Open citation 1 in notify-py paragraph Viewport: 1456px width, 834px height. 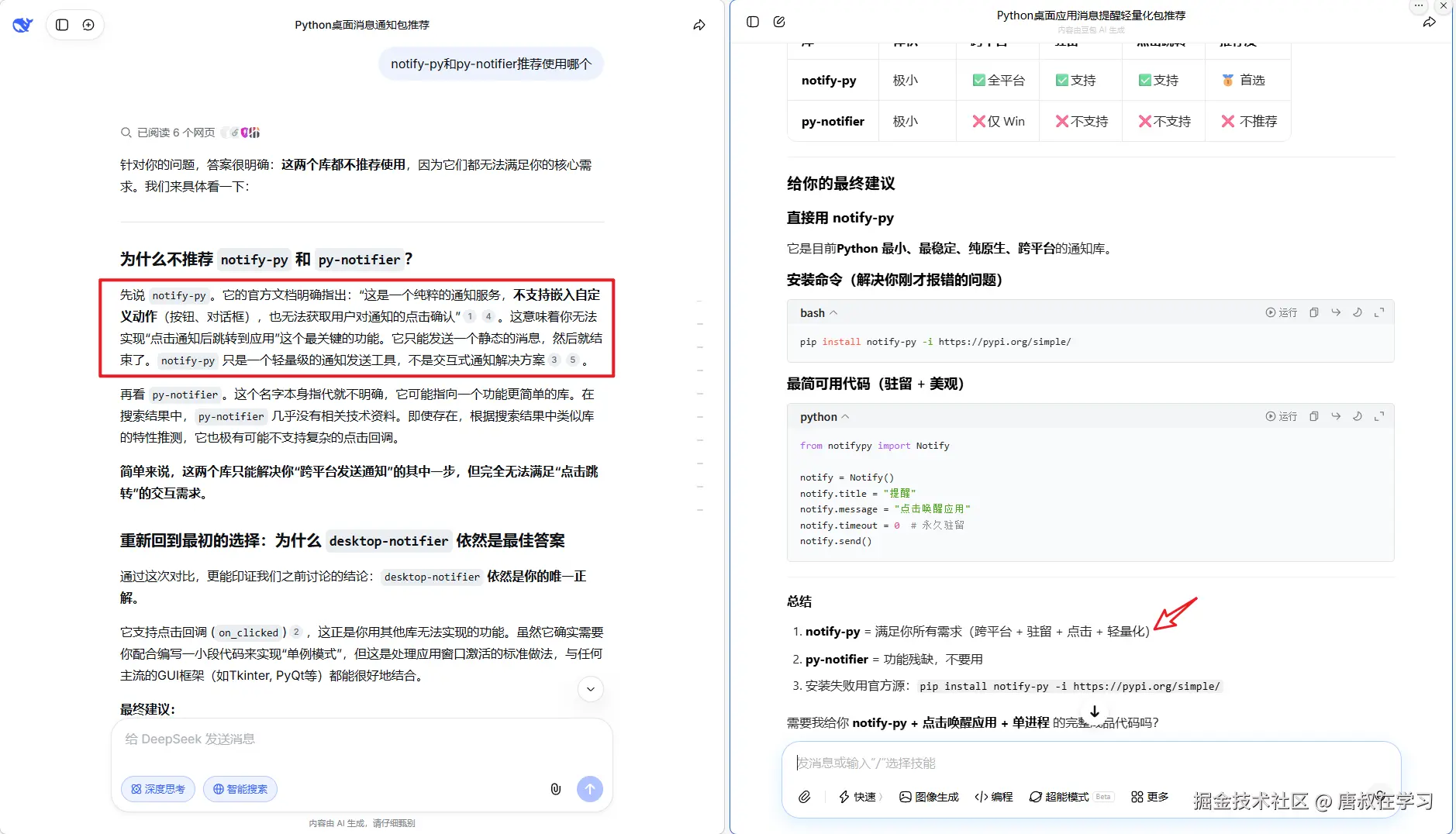470,316
